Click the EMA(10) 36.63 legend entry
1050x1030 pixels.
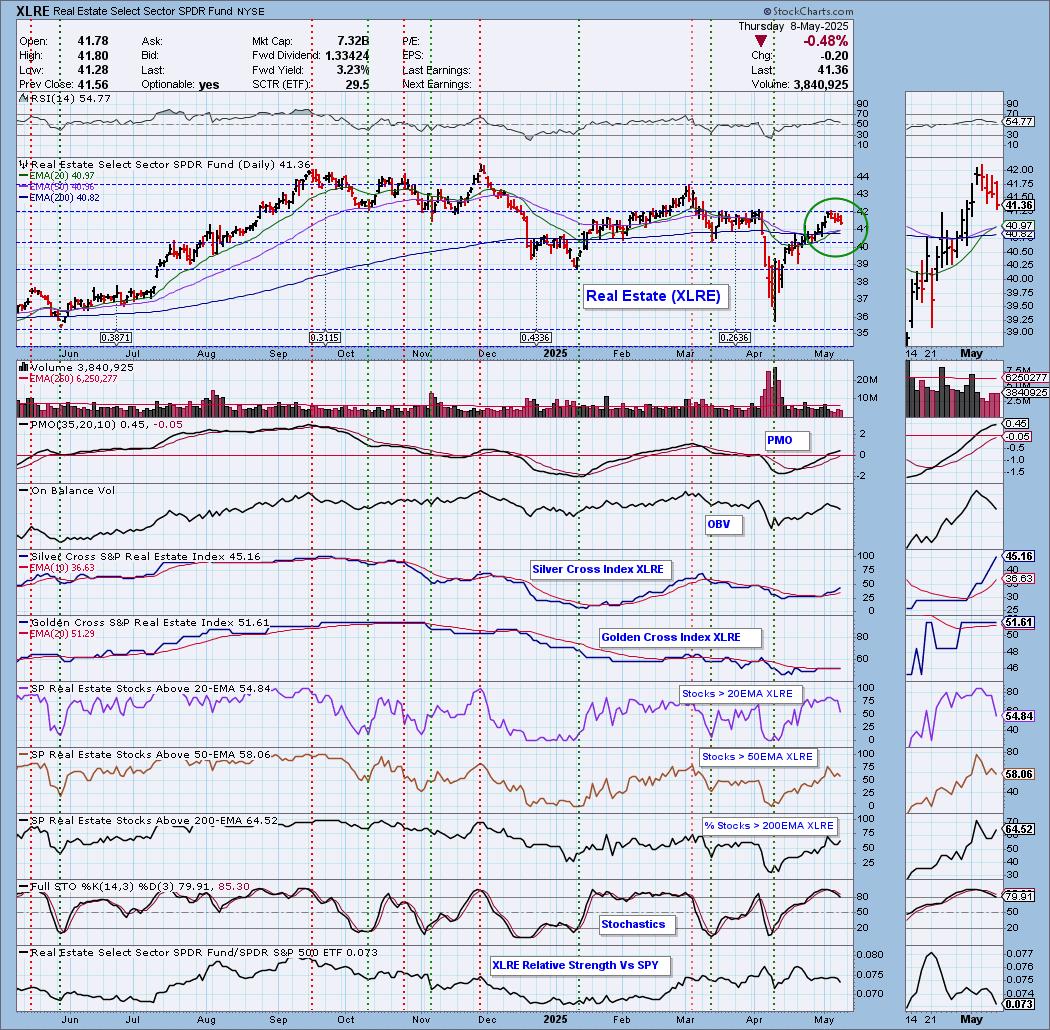[57, 568]
